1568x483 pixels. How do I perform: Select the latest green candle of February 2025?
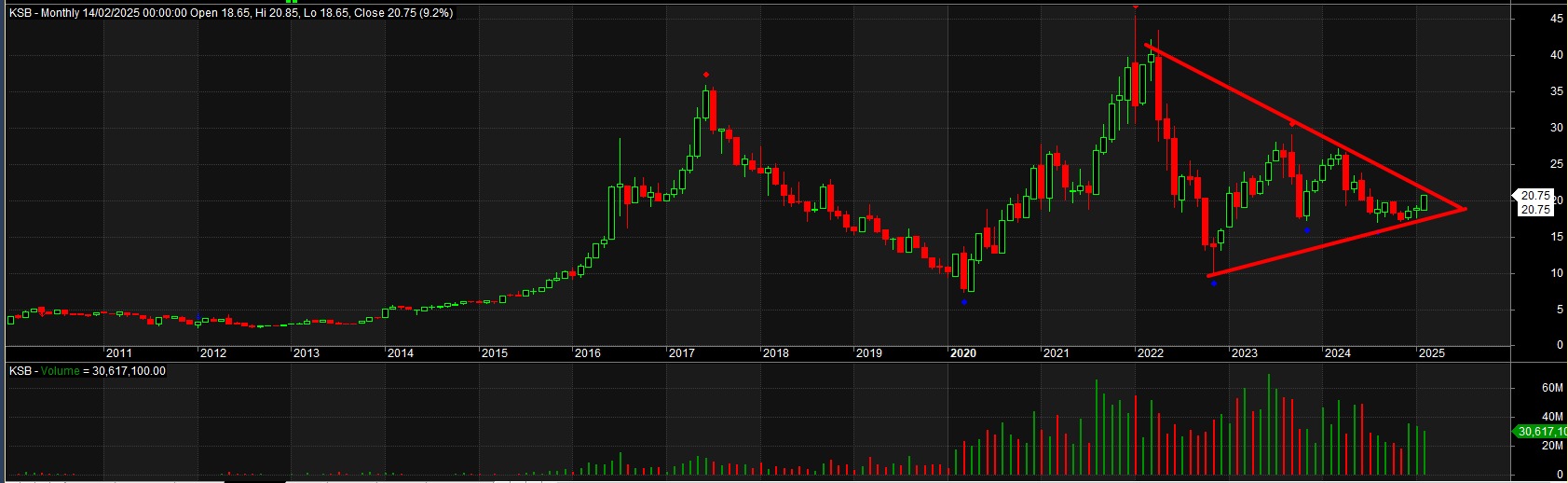[1424, 201]
